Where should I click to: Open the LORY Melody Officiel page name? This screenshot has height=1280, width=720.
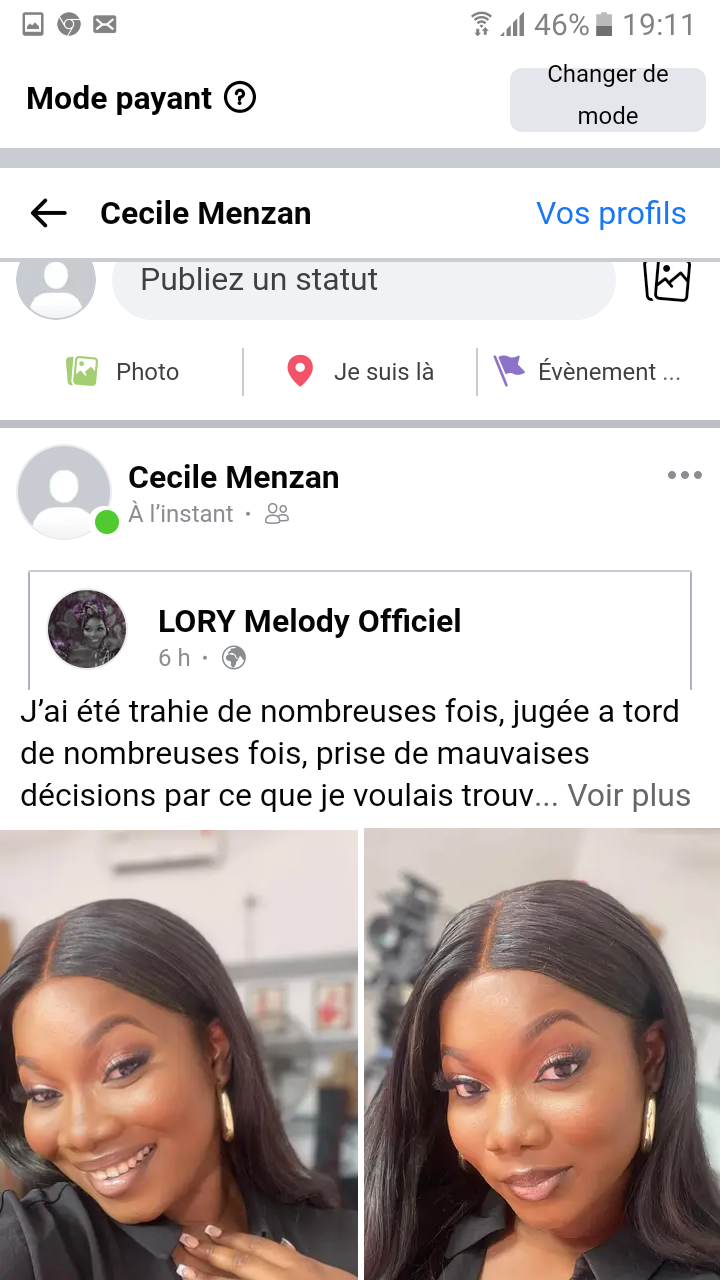click(309, 621)
